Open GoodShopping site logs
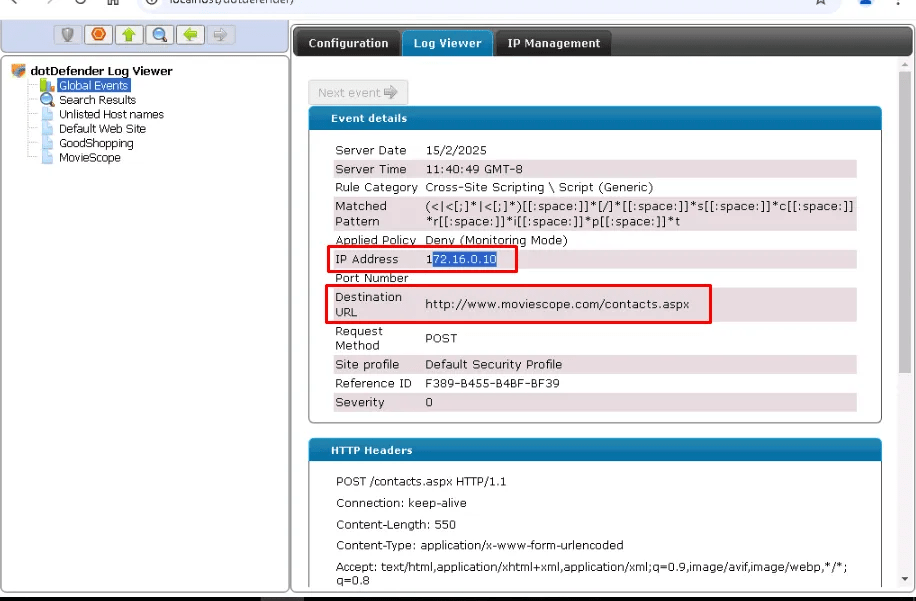 (96, 143)
